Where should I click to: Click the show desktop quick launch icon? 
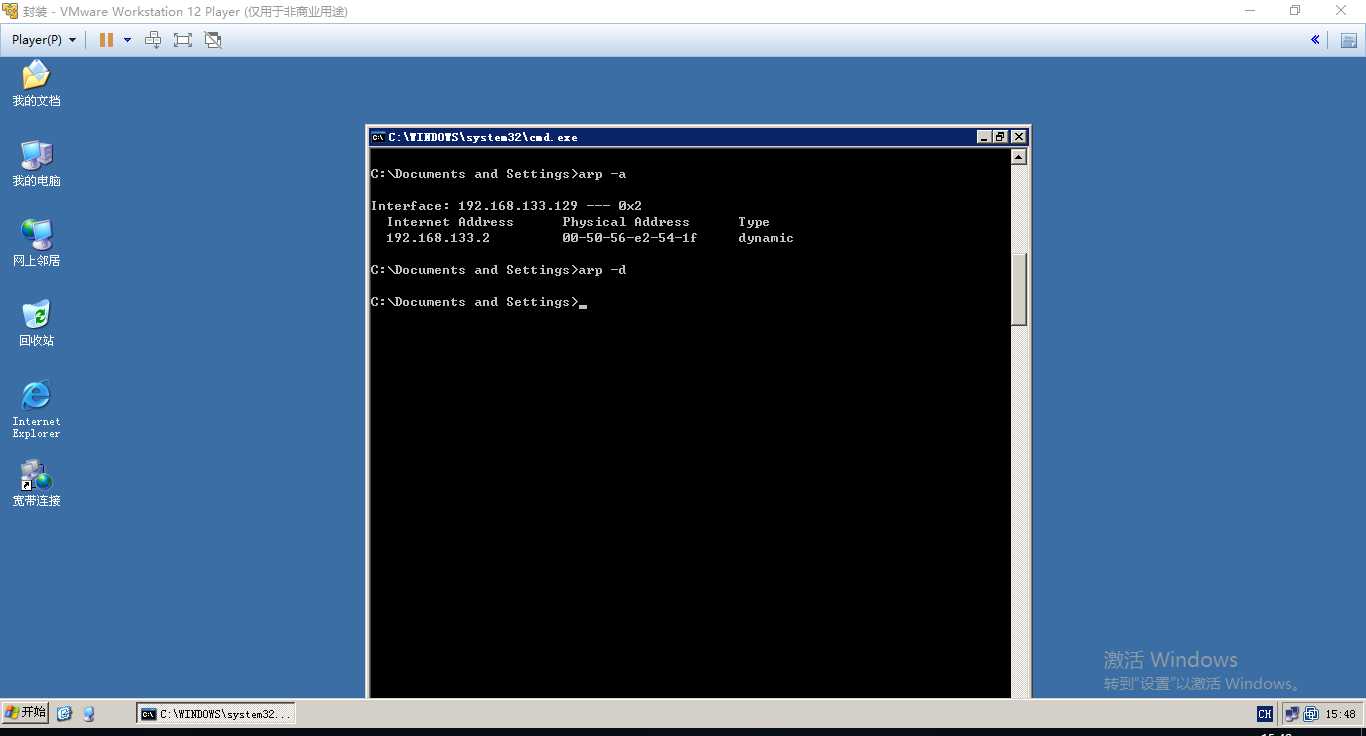click(89, 714)
